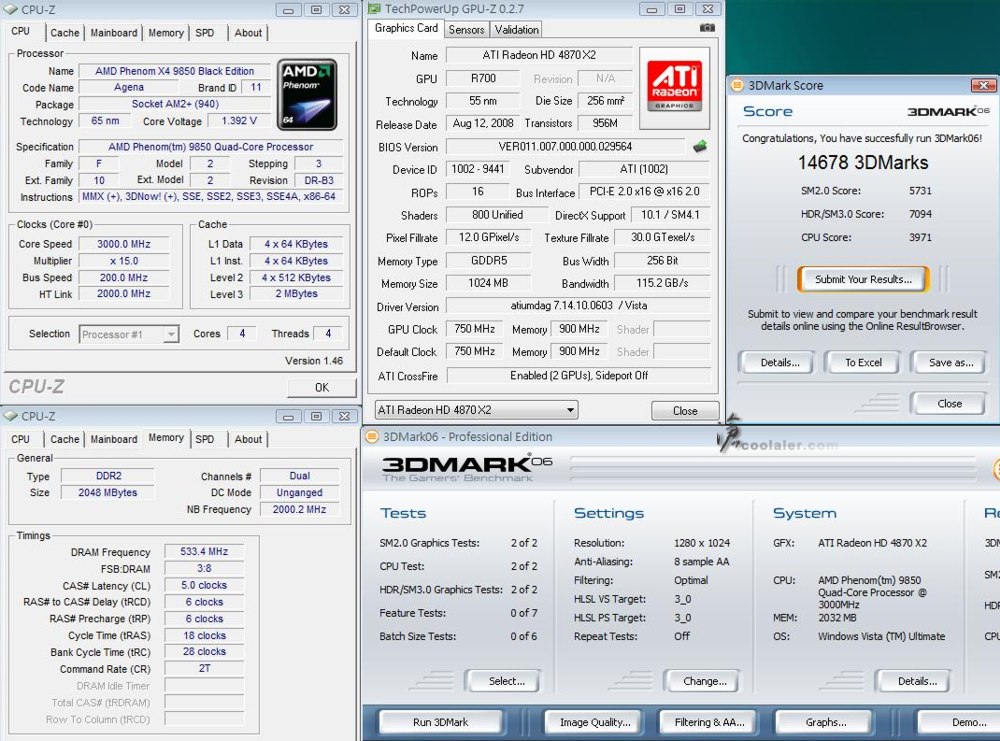Open the Filtering & AA options
The width and height of the screenshot is (1000, 741).
pyautogui.click(x=709, y=723)
